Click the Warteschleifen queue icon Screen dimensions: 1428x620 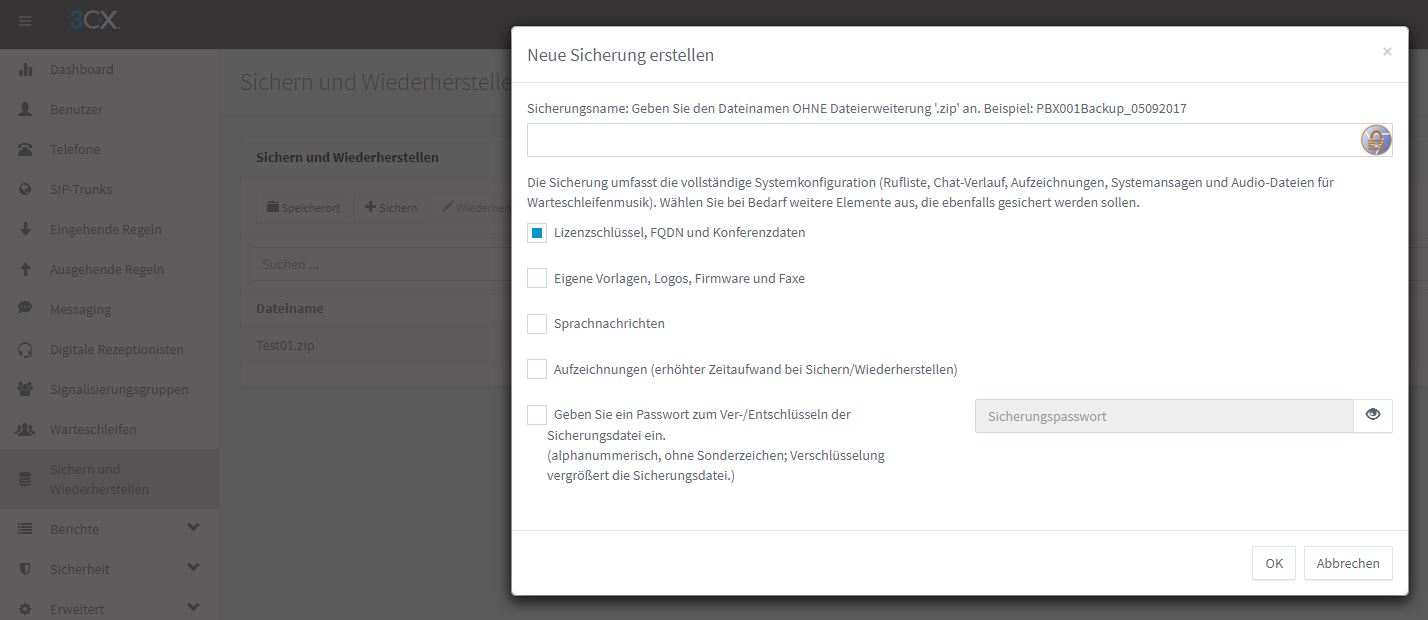pyautogui.click(x=26, y=429)
